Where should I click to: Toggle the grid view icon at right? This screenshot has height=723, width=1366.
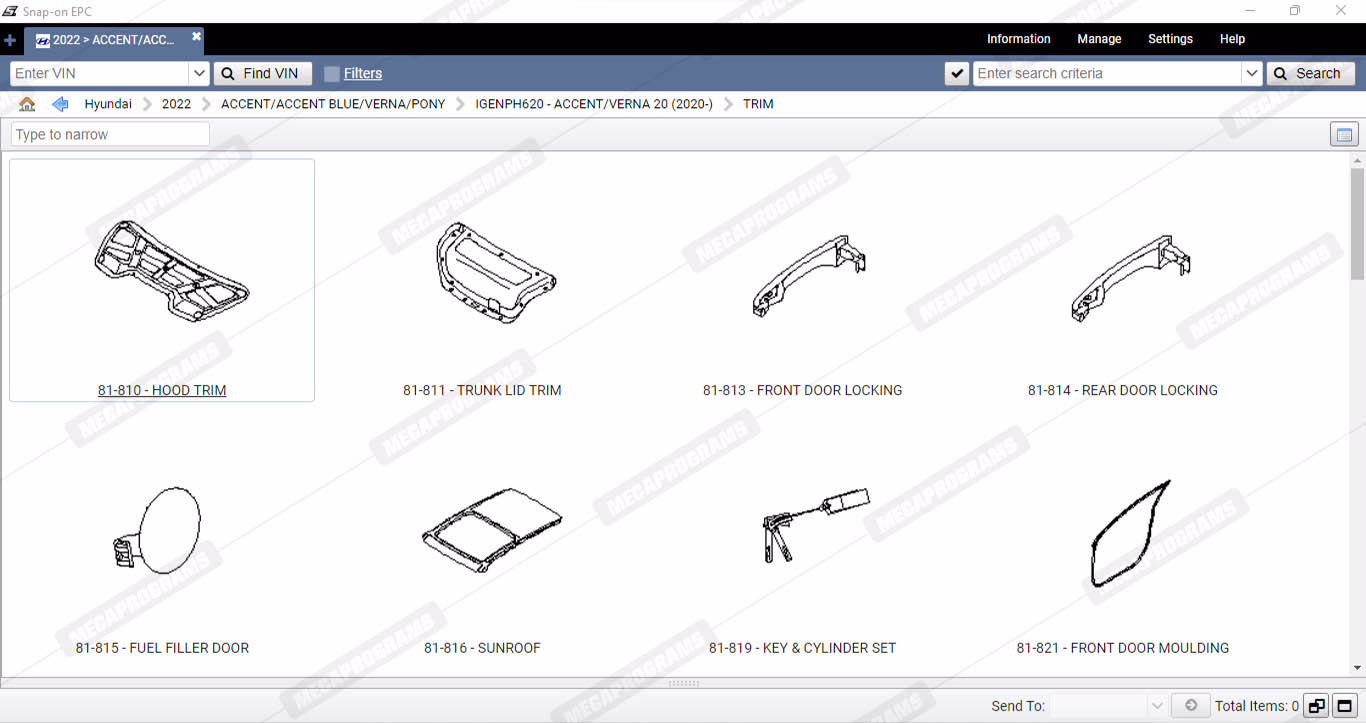(1344, 135)
